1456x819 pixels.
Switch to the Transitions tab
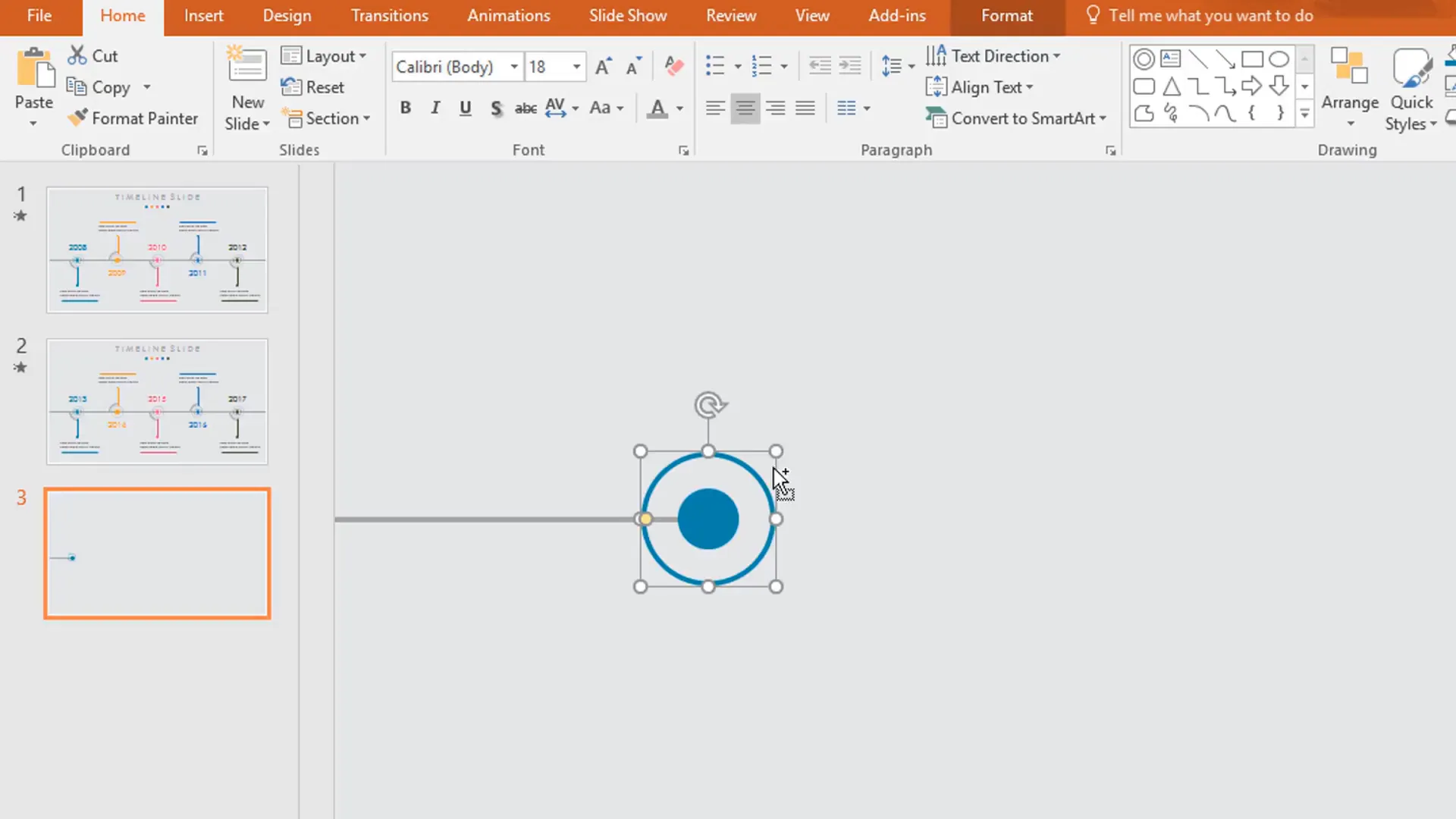tap(389, 16)
